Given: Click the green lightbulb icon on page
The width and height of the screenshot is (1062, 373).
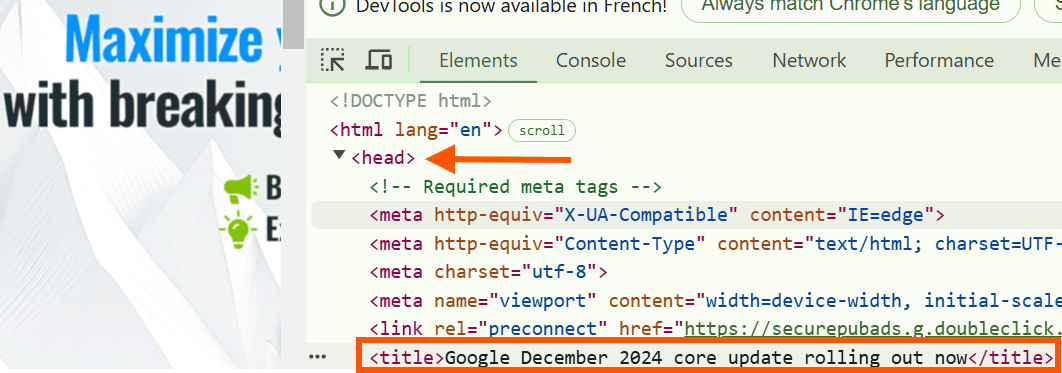Looking at the screenshot, I should coord(237,229).
